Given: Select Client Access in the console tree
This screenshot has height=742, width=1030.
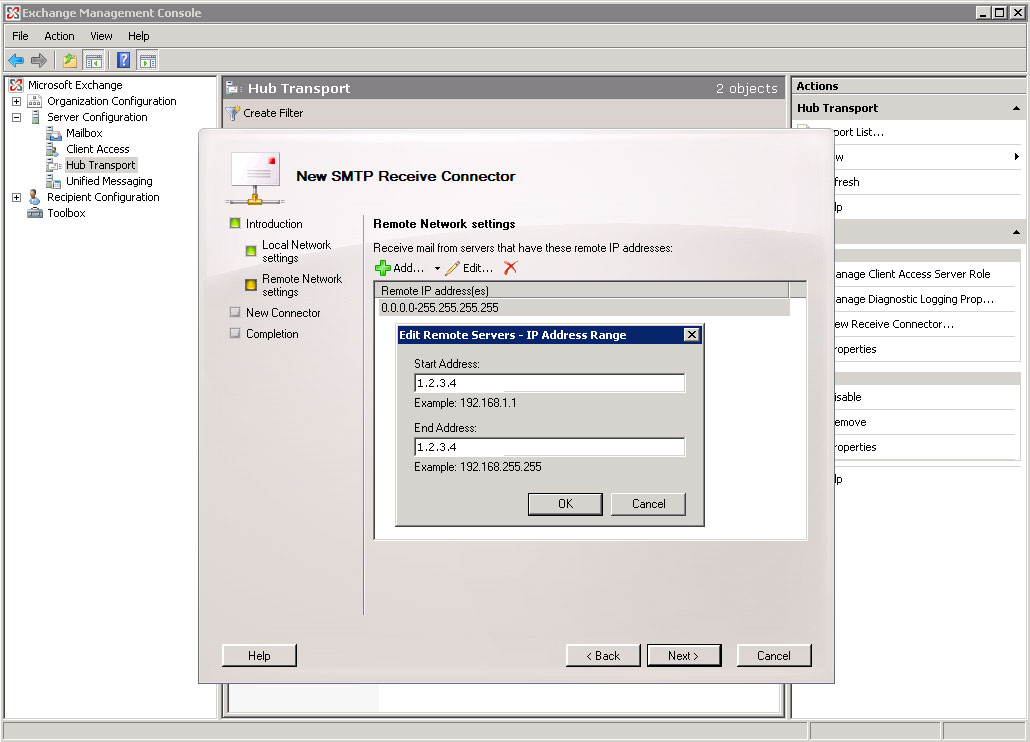Looking at the screenshot, I should pyautogui.click(x=97, y=149).
